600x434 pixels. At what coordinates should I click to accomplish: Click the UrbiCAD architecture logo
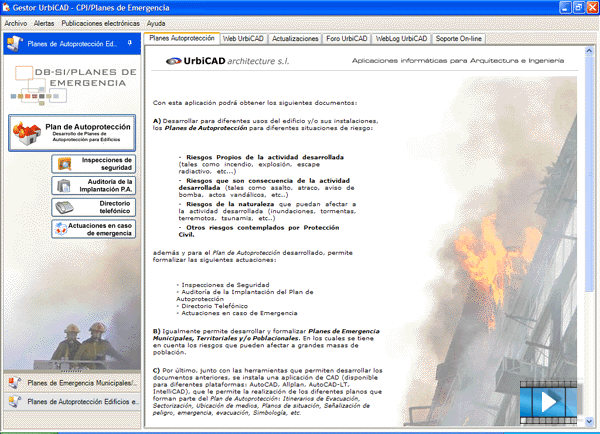click(x=227, y=61)
